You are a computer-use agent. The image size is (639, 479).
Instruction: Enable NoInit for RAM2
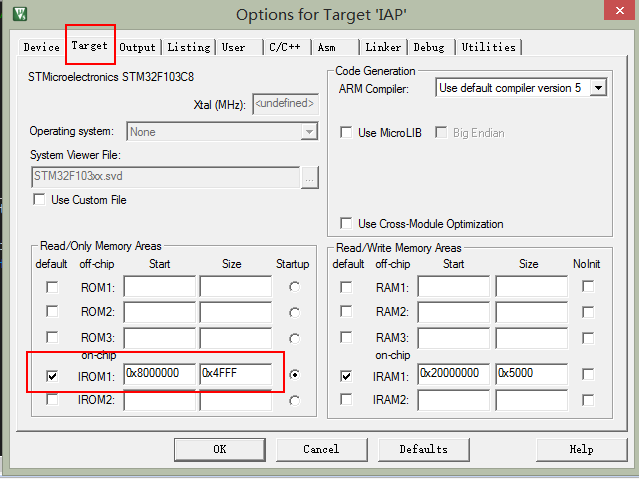588,312
